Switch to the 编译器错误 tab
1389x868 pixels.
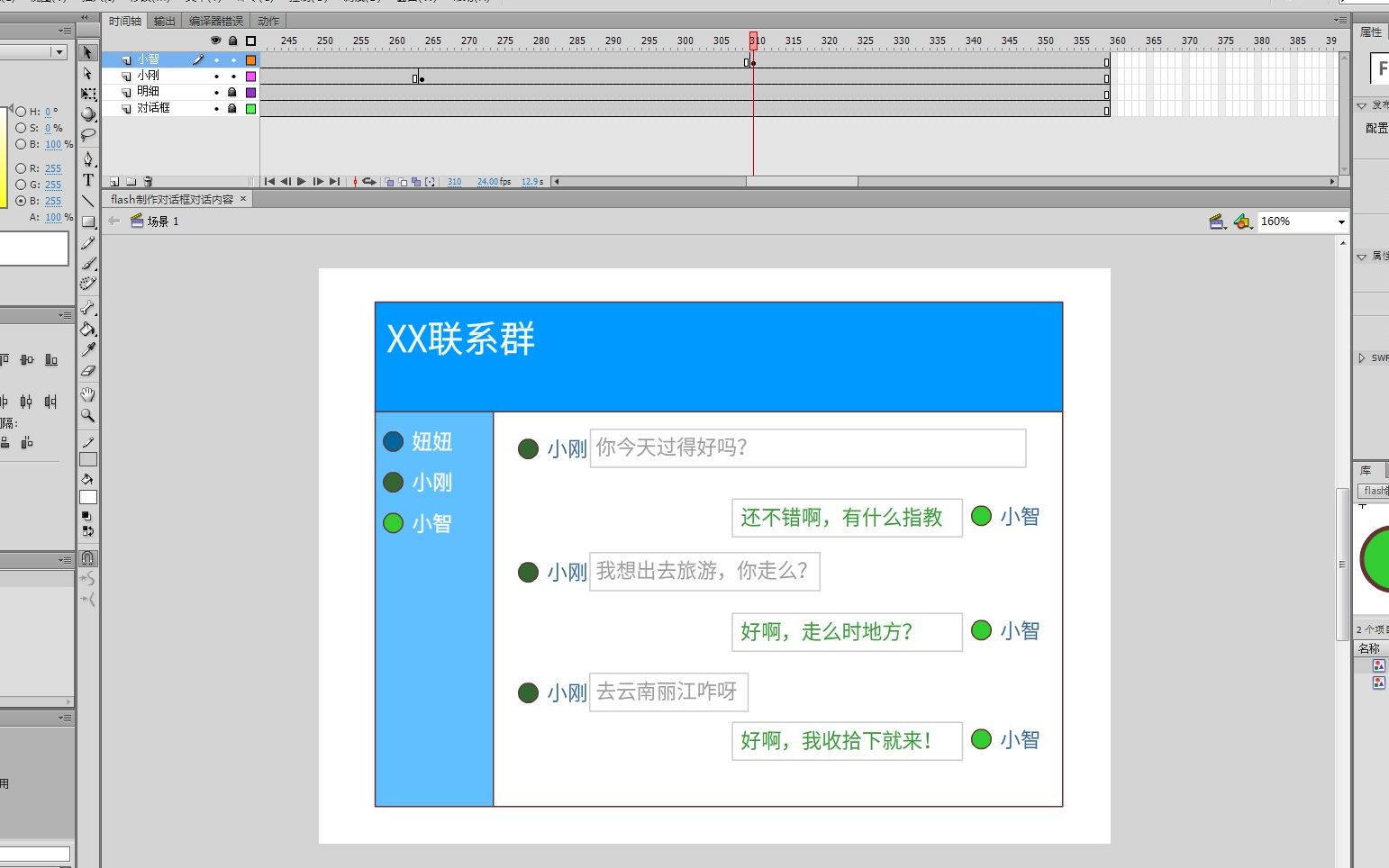(x=216, y=21)
